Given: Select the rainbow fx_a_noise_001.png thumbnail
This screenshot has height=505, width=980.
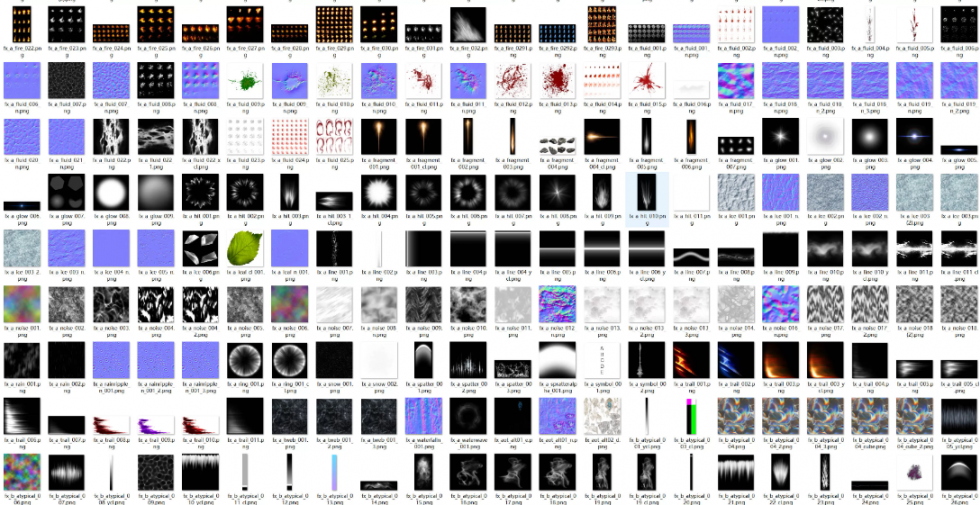Looking at the screenshot, I should 22,304.
